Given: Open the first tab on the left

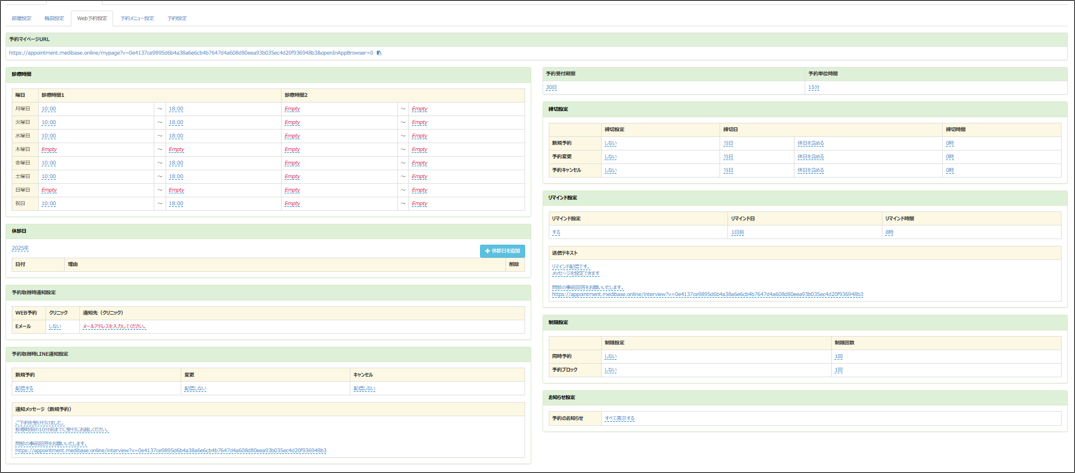Looking at the screenshot, I should click(x=21, y=18).
